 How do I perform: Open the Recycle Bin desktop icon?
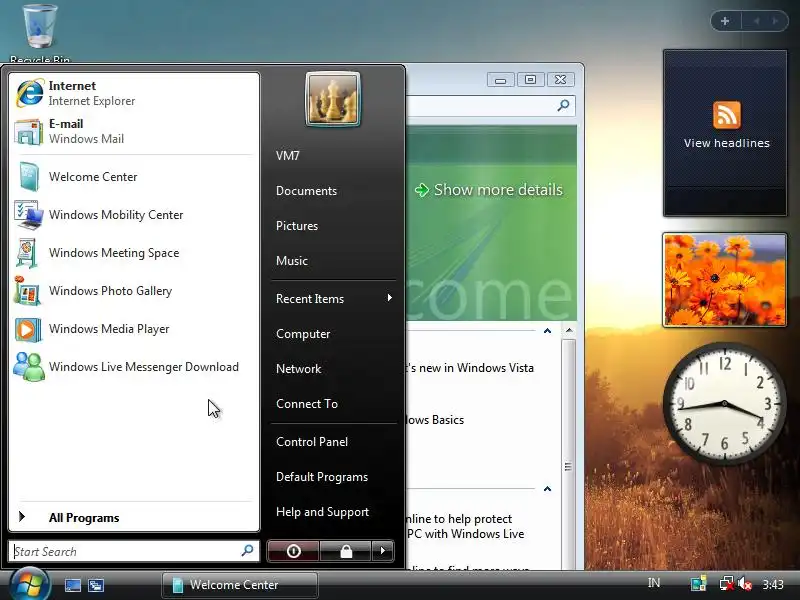[39, 34]
